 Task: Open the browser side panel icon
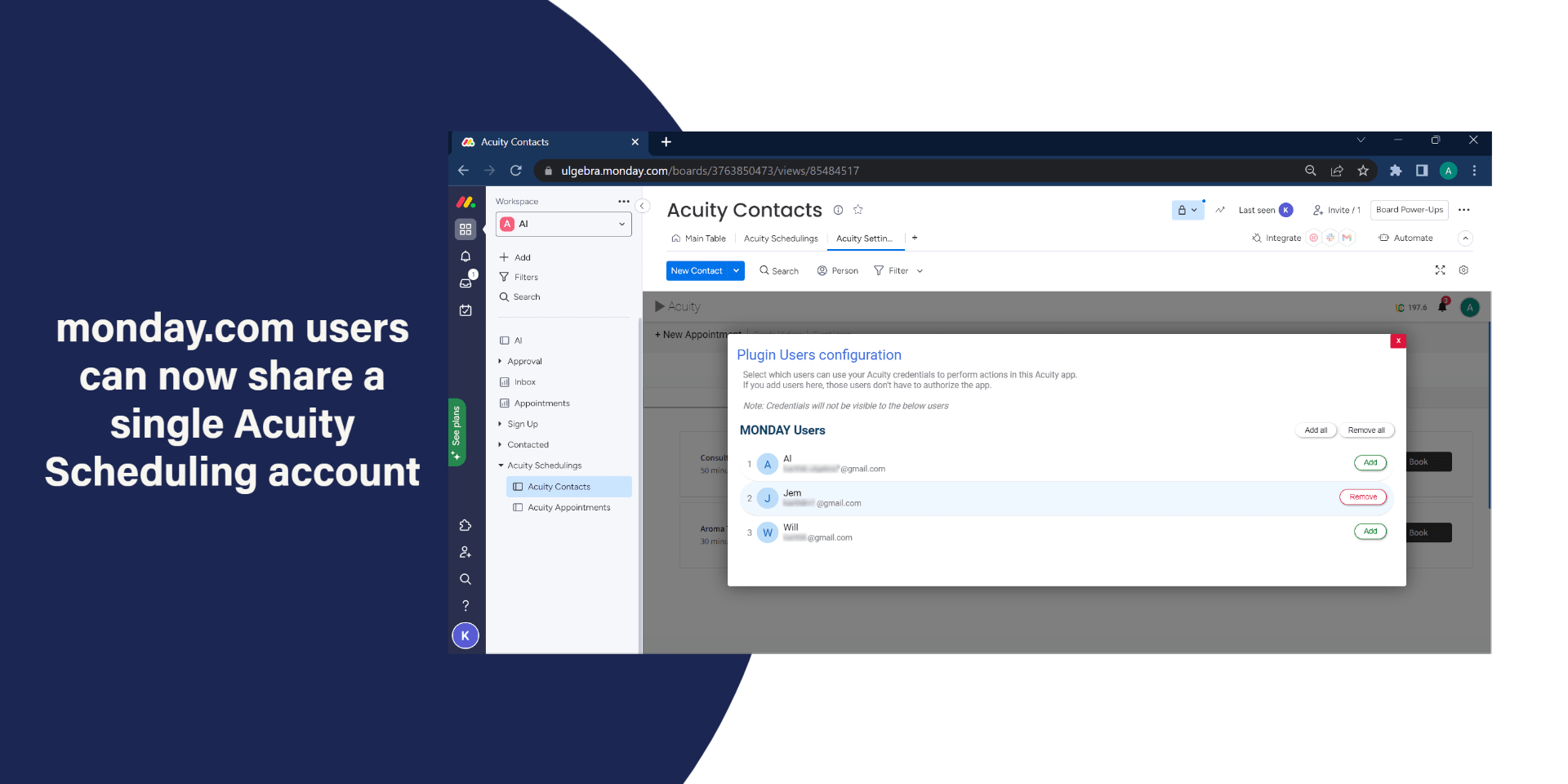(1422, 171)
